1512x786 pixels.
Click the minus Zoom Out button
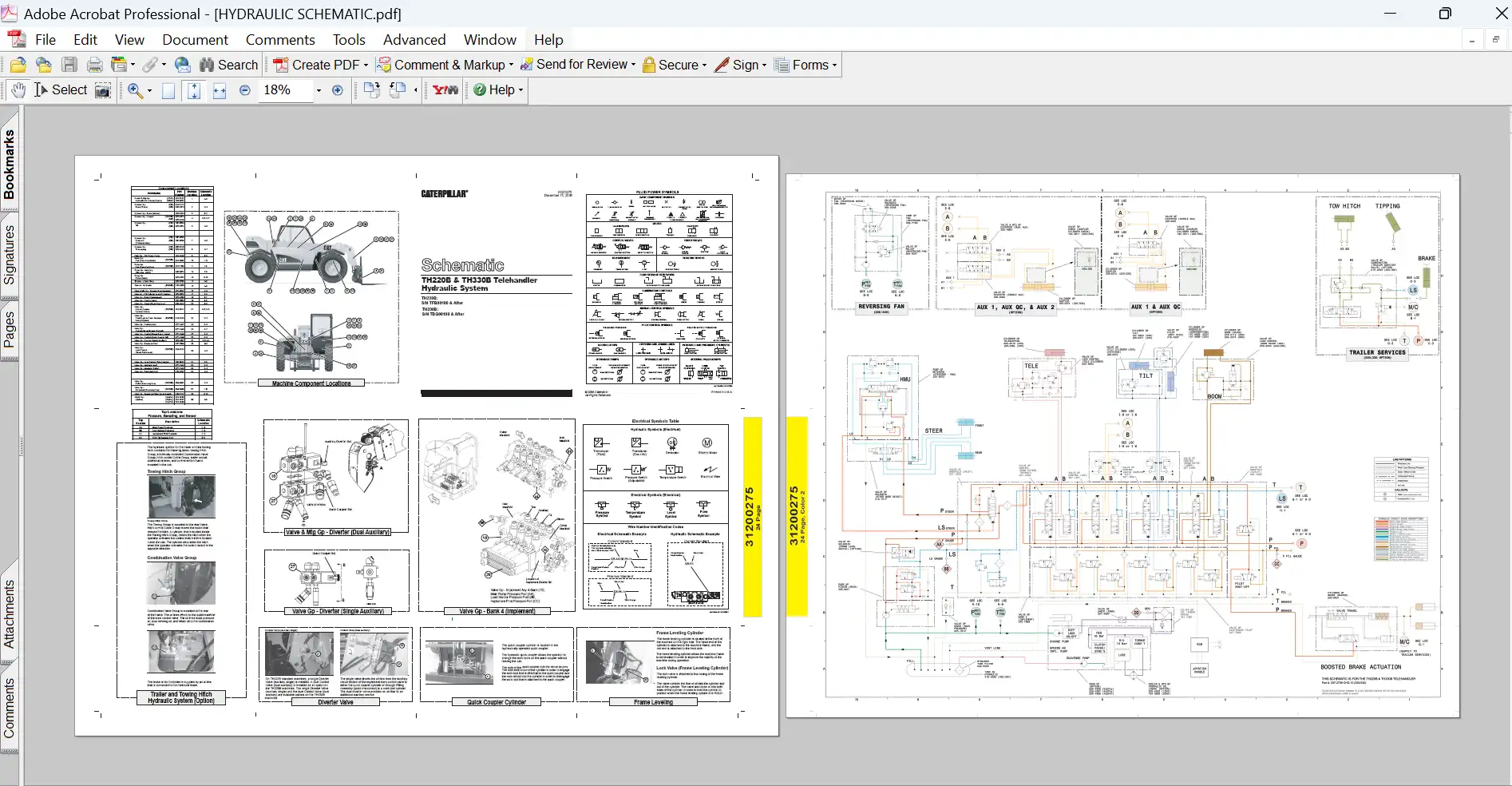click(x=245, y=90)
